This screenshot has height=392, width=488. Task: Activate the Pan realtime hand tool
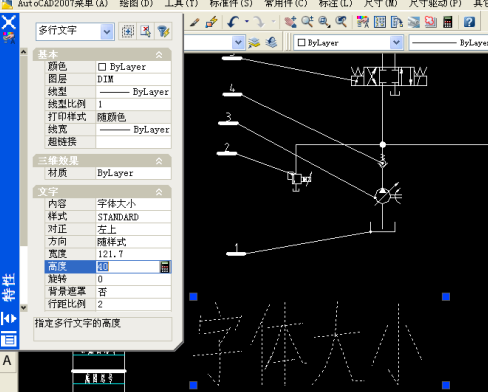click(x=290, y=22)
